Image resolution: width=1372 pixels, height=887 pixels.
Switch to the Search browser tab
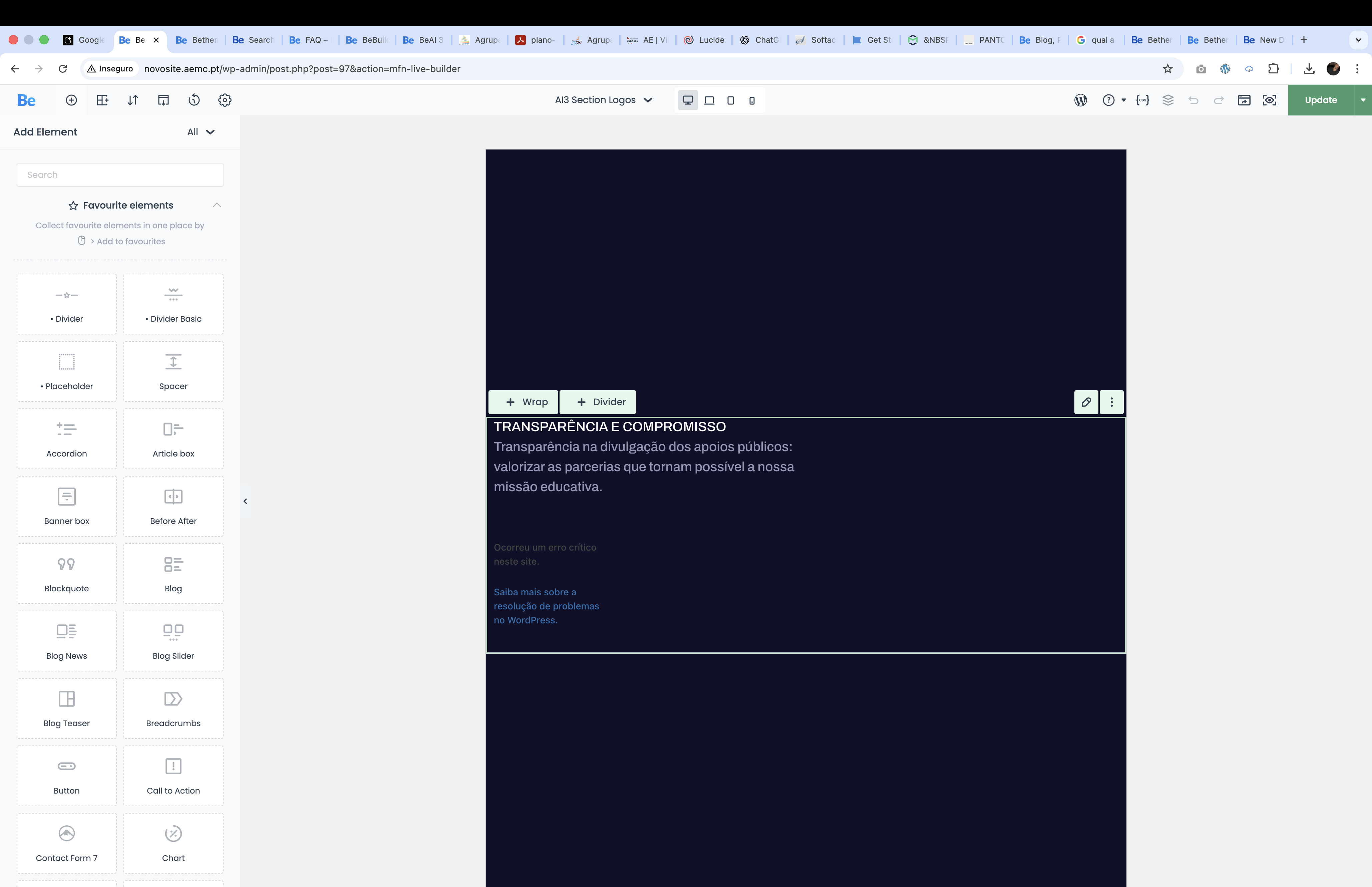pyautogui.click(x=253, y=40)
